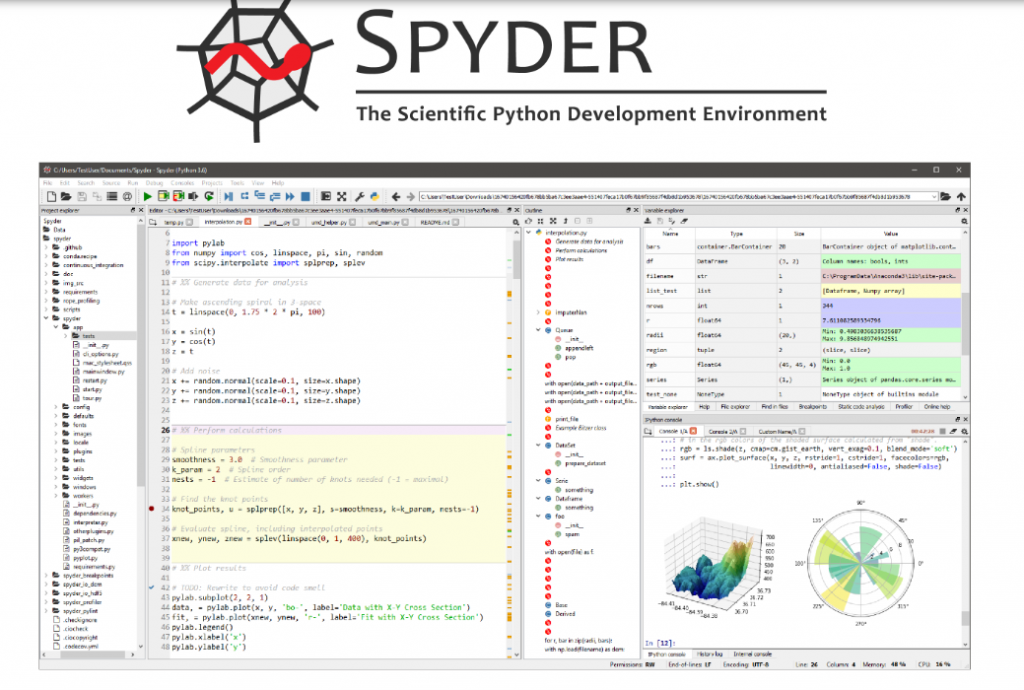Viewport: 1024px width, 690px height.
Task: Click the New file icon in toolbar
Action: pos(49,198)
